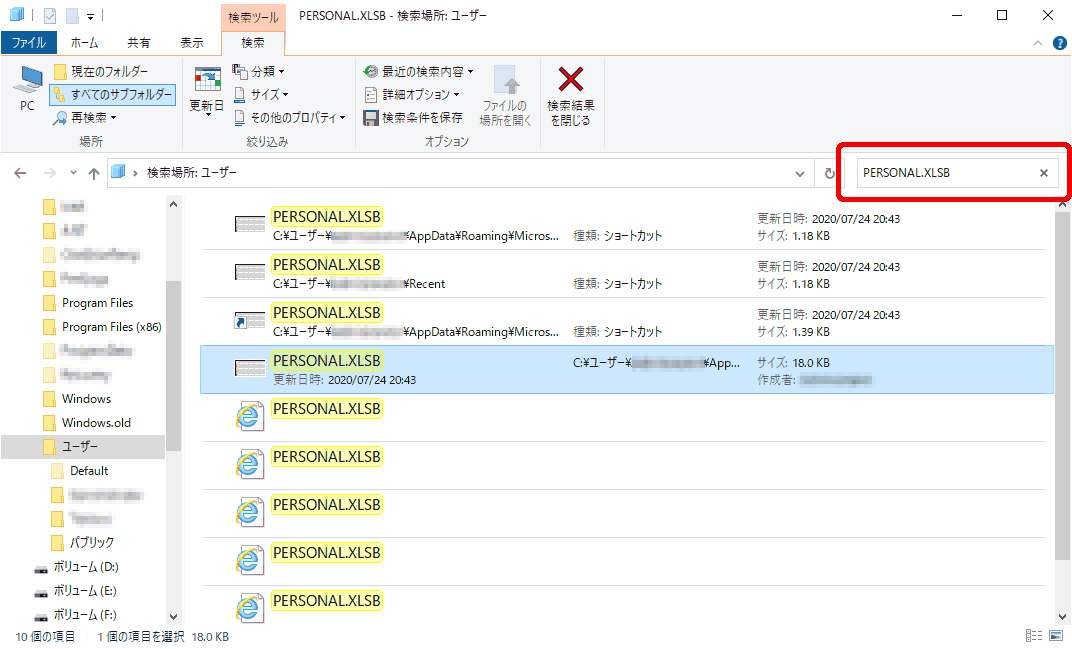The width and height of the screenshot is (1072, 649).
Task: Click the refresh button
Action: (829, 174)
